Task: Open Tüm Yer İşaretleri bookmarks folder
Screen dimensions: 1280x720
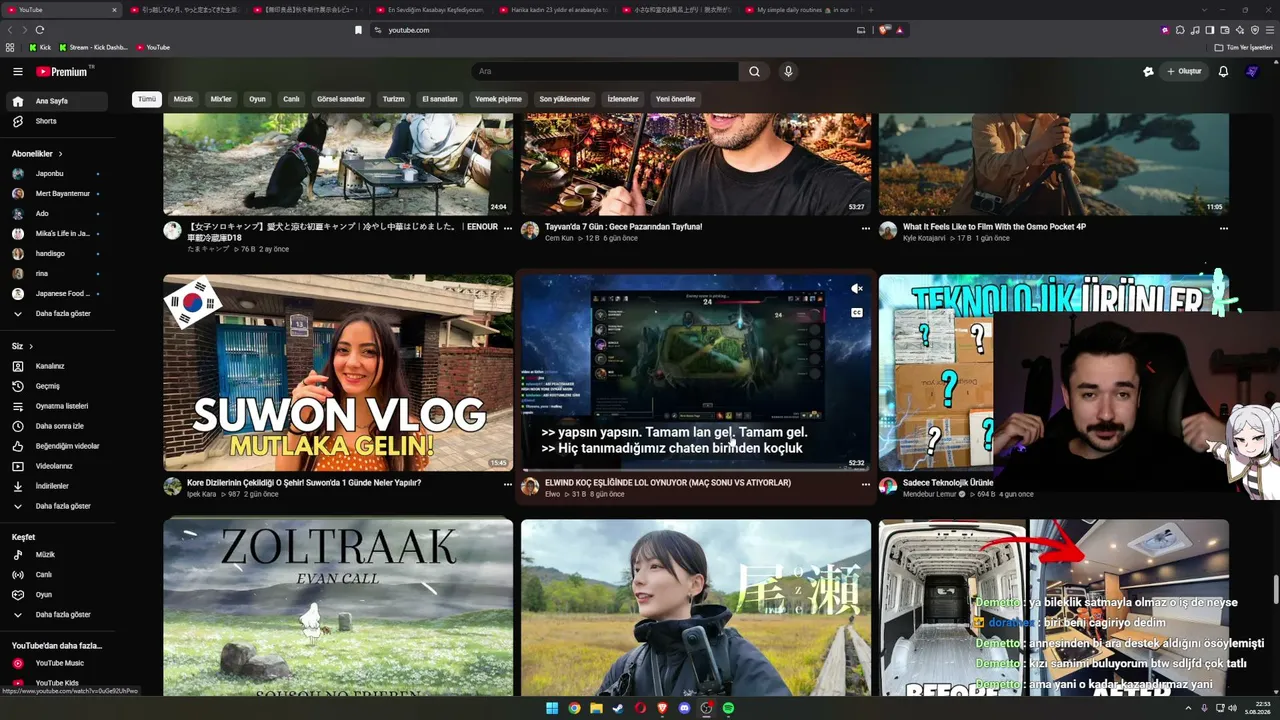Action: click(x=1244, y=47)
